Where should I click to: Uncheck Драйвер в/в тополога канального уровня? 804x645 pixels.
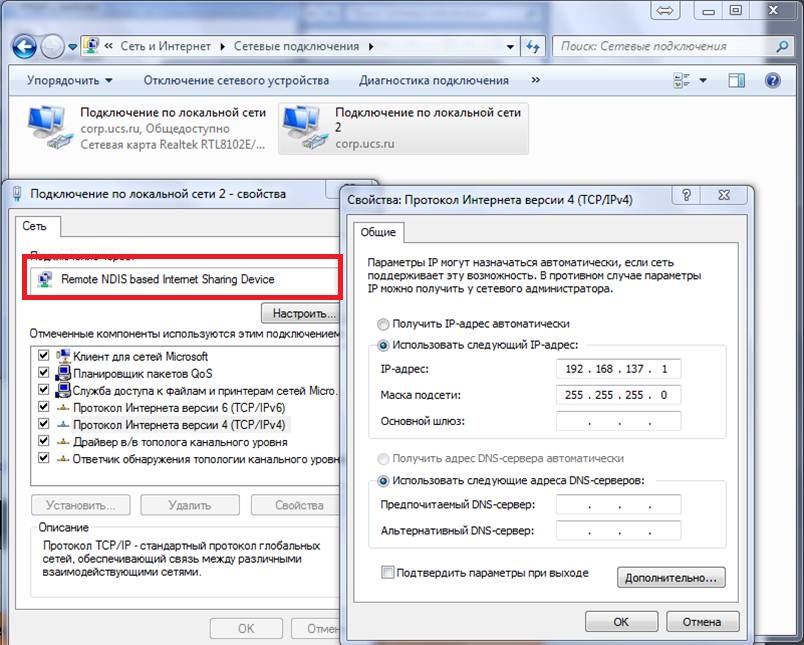pos(44,440)
